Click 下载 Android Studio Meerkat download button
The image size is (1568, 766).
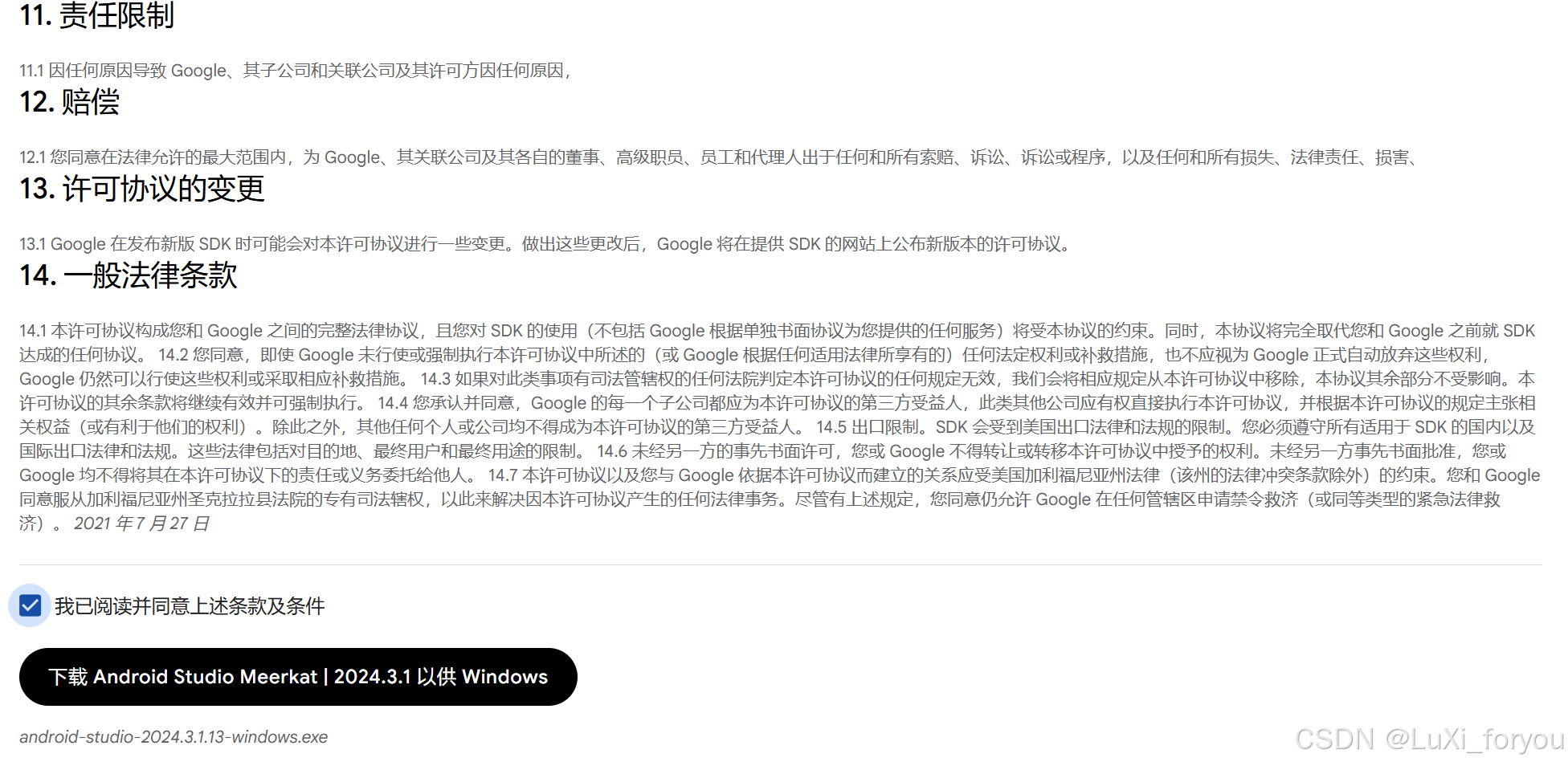tap(298, 677)
